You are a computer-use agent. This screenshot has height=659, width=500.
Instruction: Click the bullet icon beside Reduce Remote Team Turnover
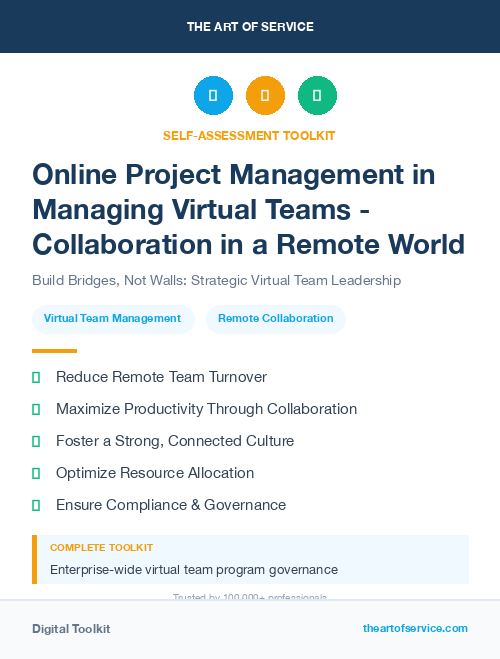[36, 377]
